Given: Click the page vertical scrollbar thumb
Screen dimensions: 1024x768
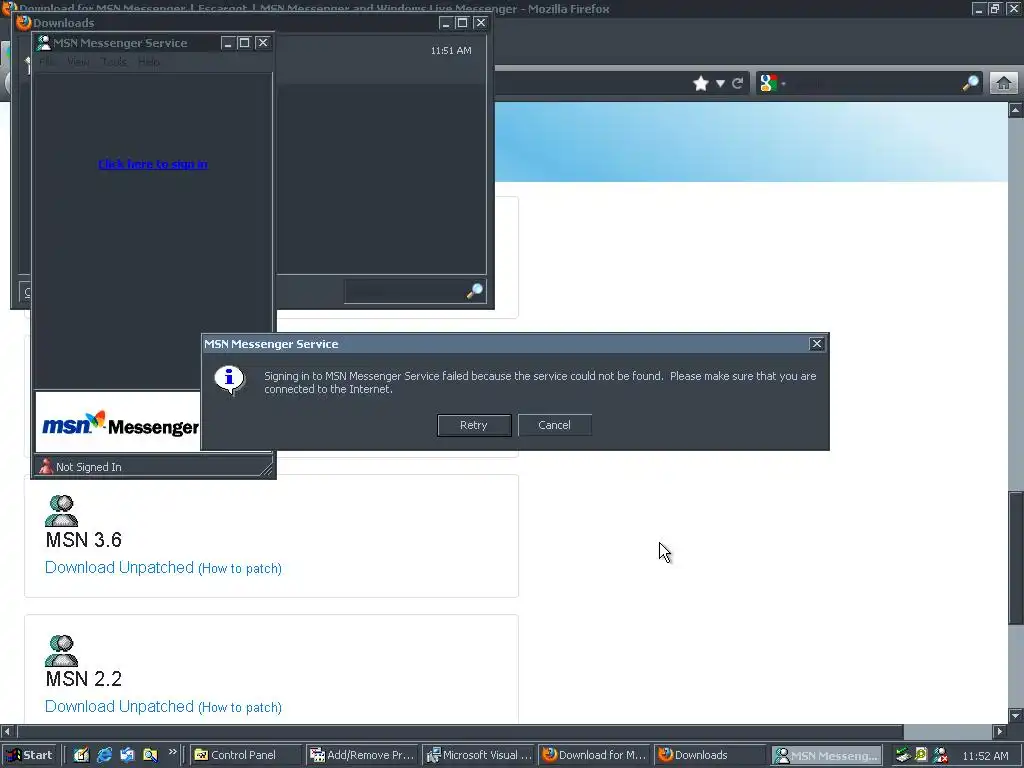Looking at the screenshot, I should pos(1016,558).
